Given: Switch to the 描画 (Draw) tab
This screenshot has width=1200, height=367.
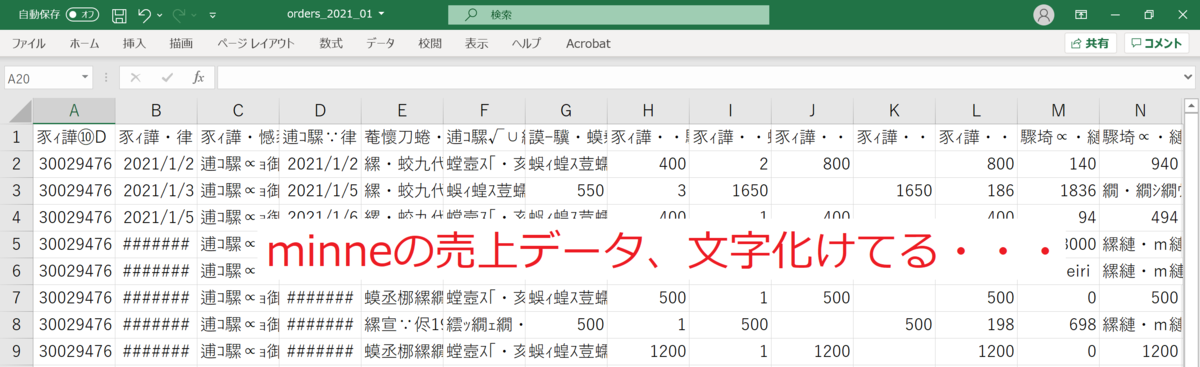Looking at the screenshot, I should (x=182, y=44).
